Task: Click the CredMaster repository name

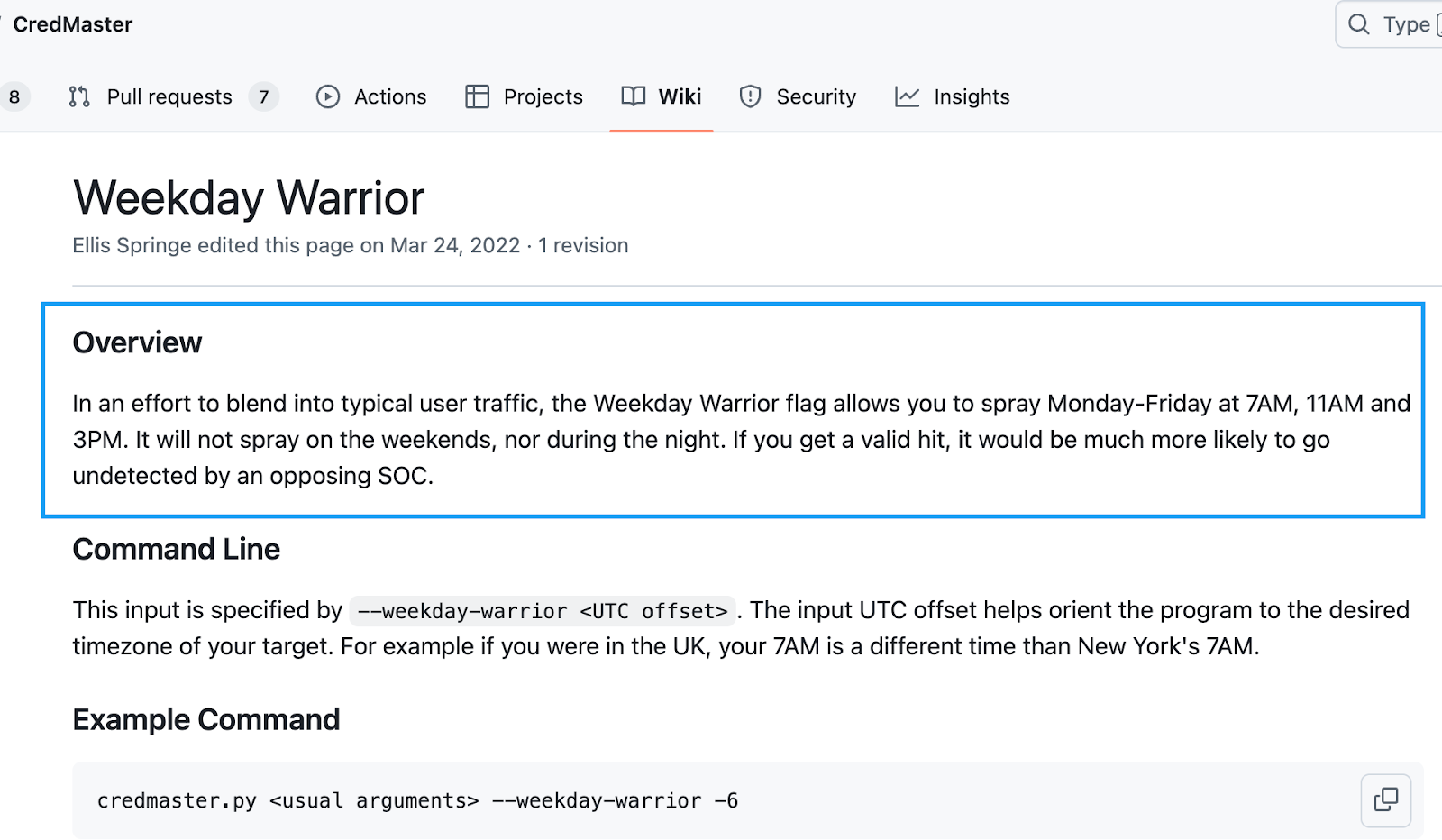Action: coord(73,24)
